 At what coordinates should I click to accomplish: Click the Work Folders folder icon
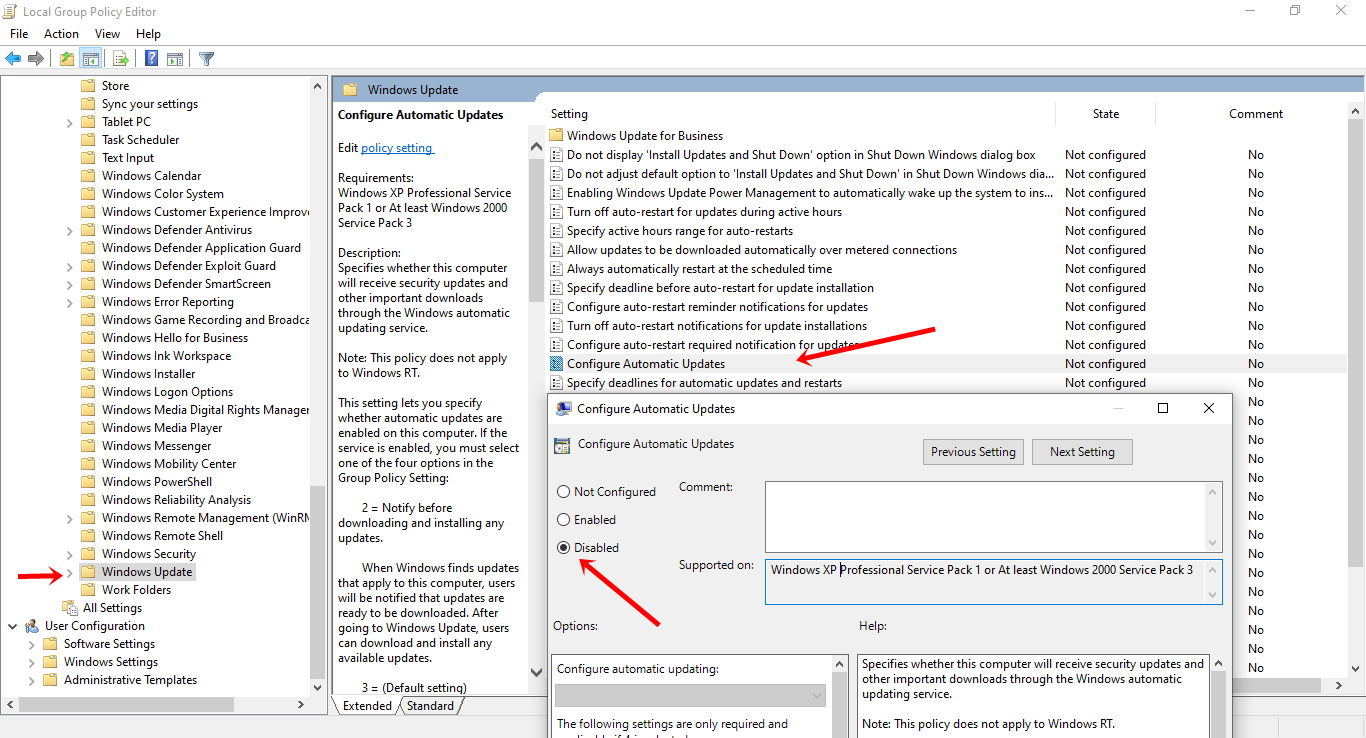tap(88, 590)
